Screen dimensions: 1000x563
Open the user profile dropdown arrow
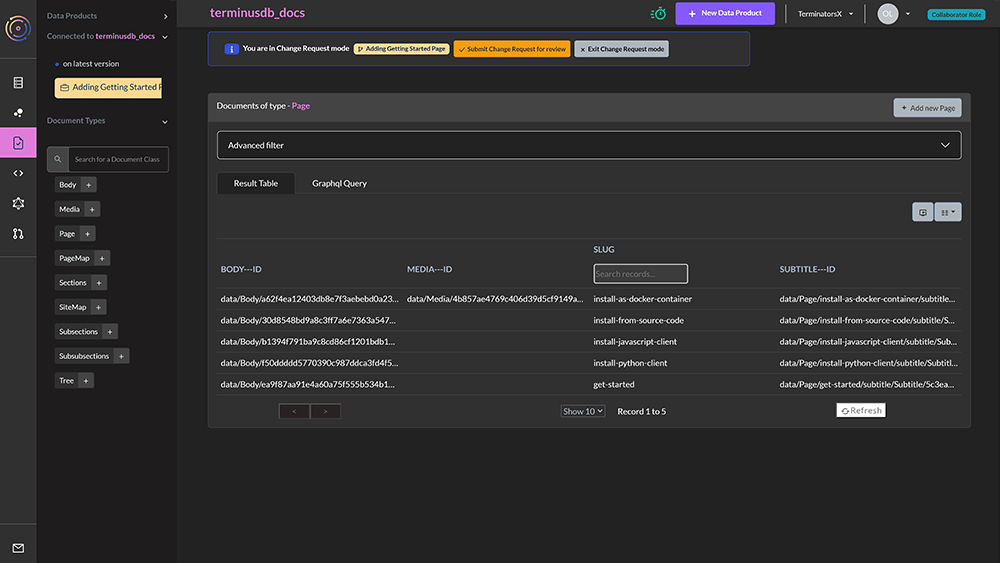(x=908, y=13)
